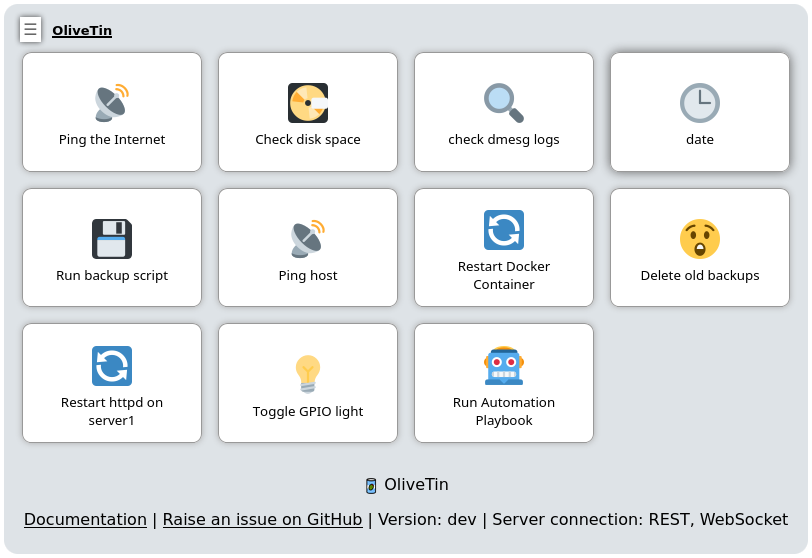Click the floppy disk icon for backup script
Image resolution: width=812 pixels, height=558 pixels.
(112, 239)
